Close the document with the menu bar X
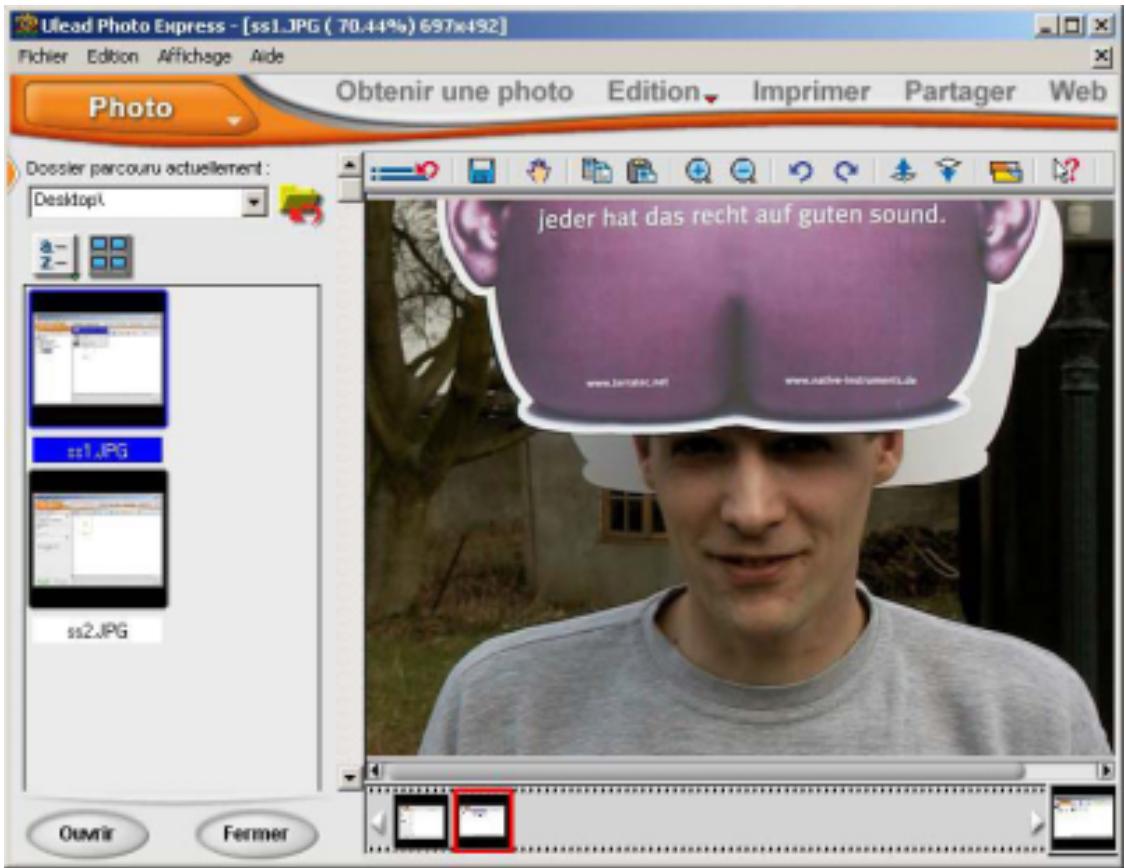This screenshot has height=868, width=1126. (1101, 57)
